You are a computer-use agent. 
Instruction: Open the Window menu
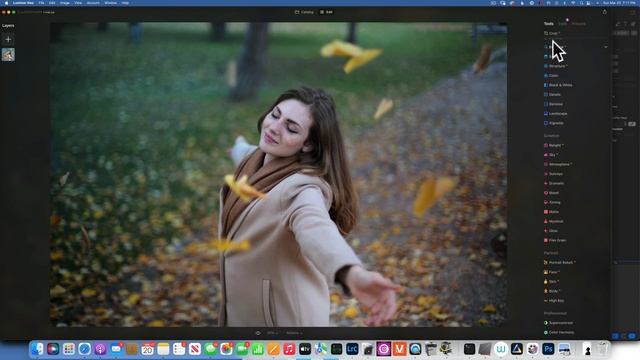111,3
